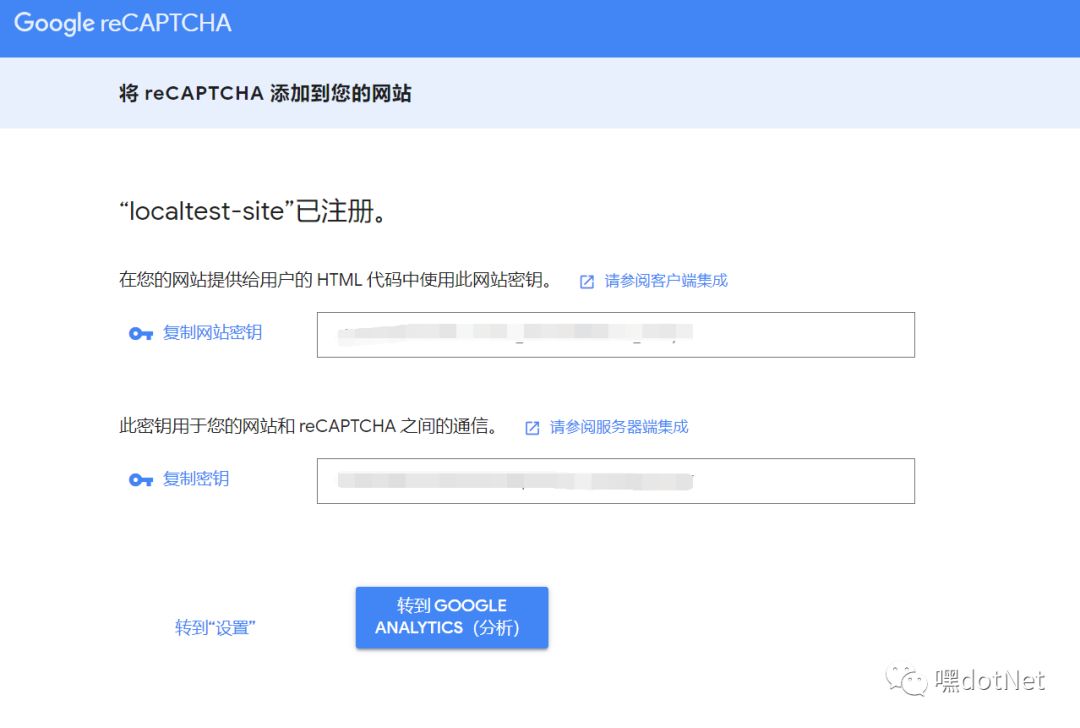
Task: Click the key icon beside 复制网站密钥
Action: (x=141, y=334)
